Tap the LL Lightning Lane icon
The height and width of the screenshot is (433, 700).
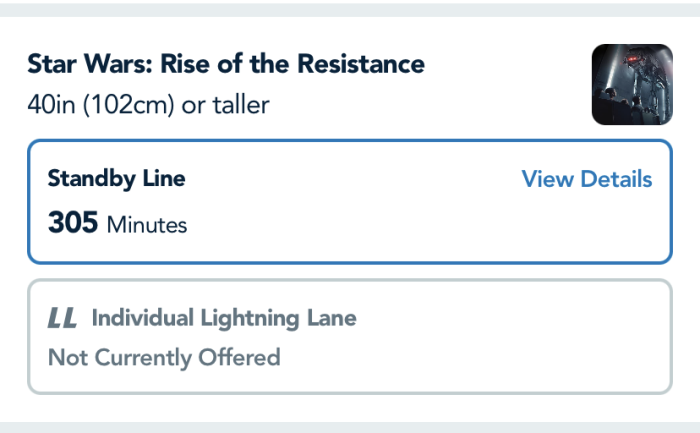tap(62, 319)
